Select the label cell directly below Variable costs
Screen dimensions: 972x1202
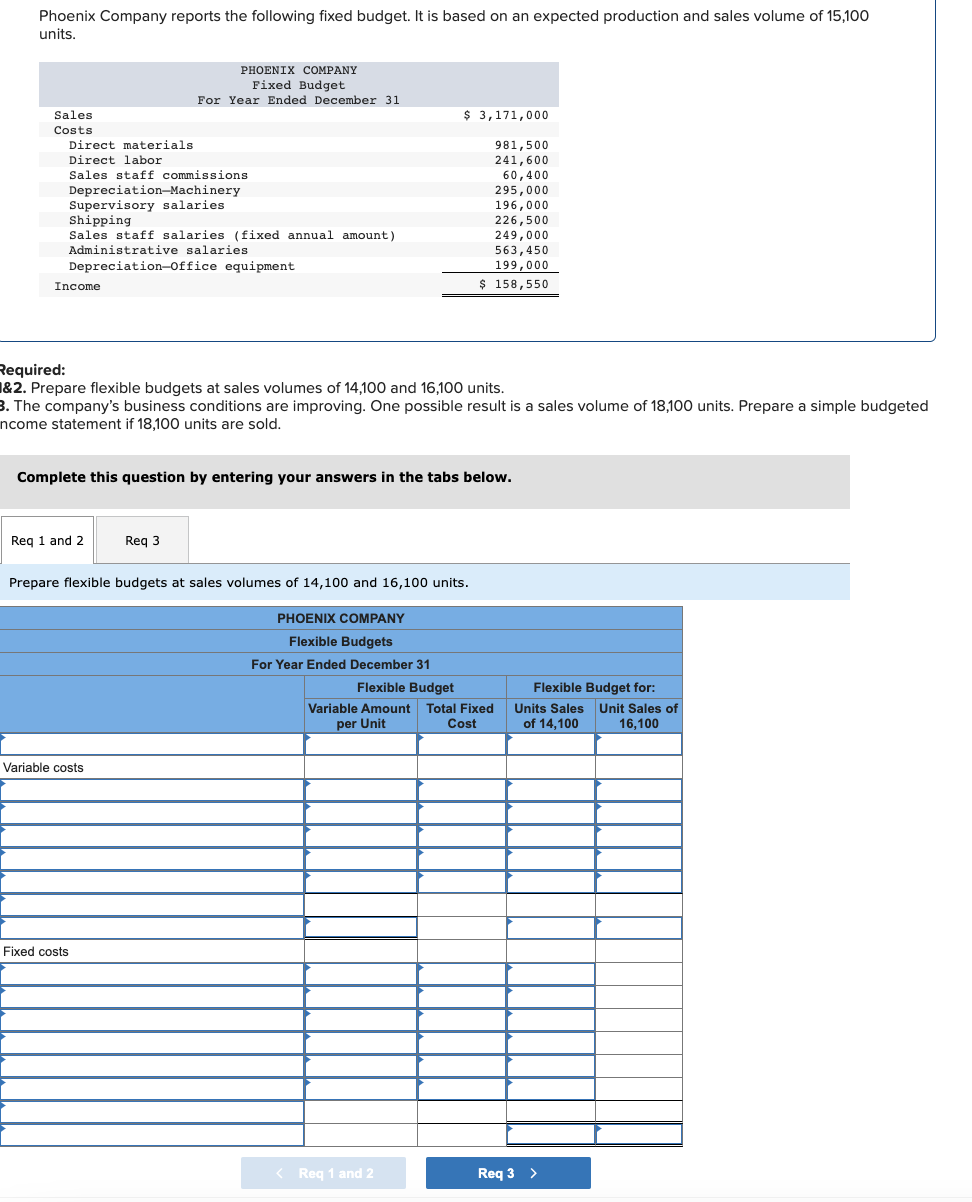(152, 790)
